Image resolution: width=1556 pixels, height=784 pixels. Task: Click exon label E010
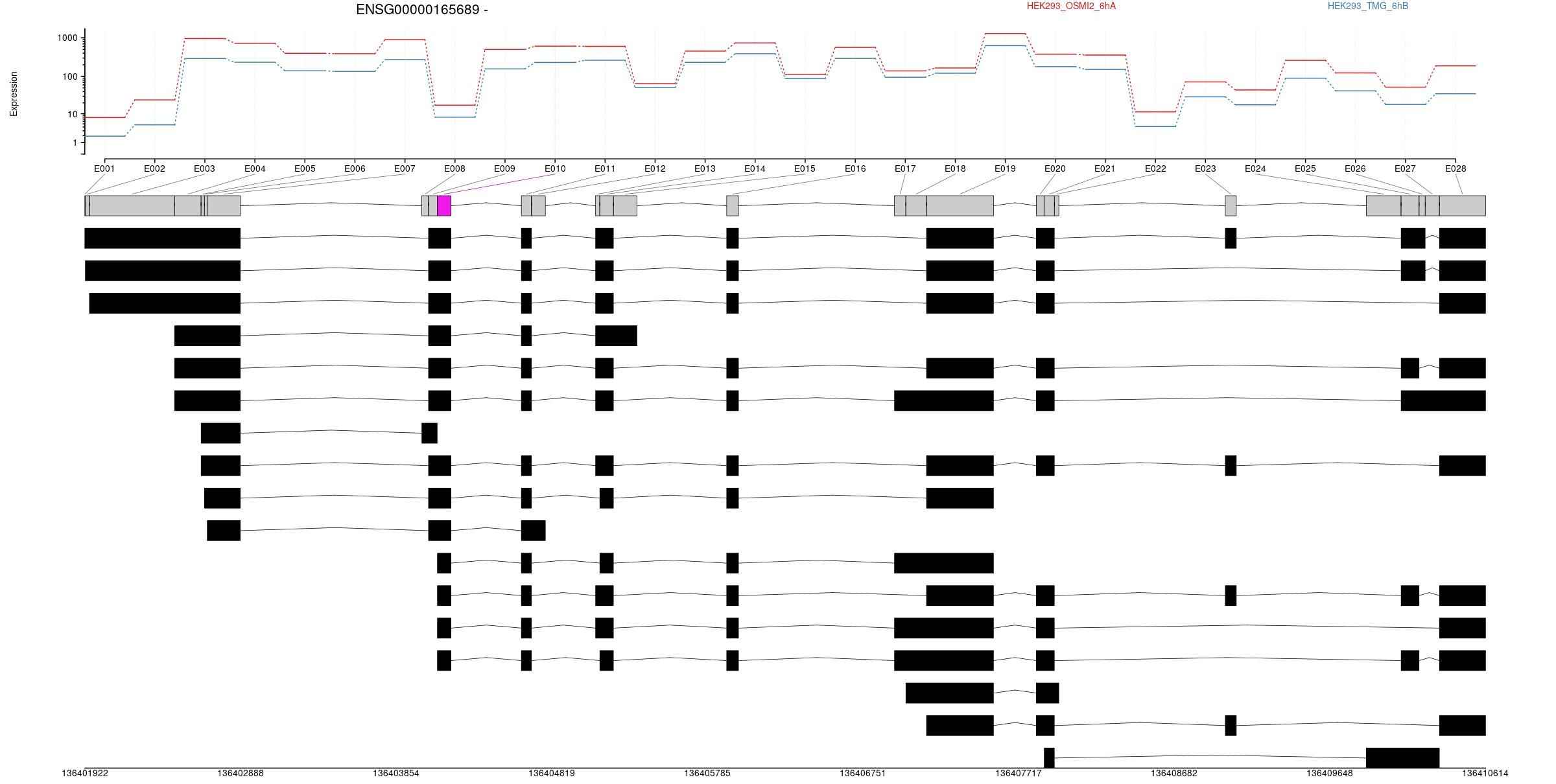pyautogui.click(x=555, y=168)
